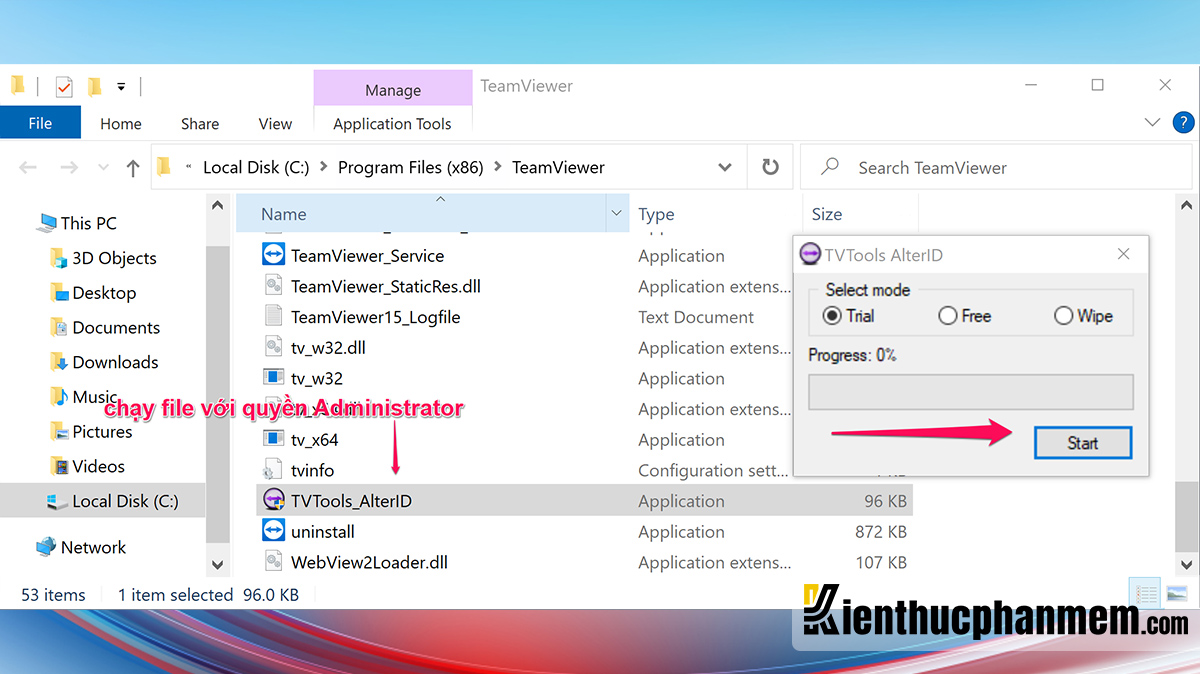Select the Free mode radio button
The height and width of the screenshot is (674, 1200).
(x=947, y=316)
